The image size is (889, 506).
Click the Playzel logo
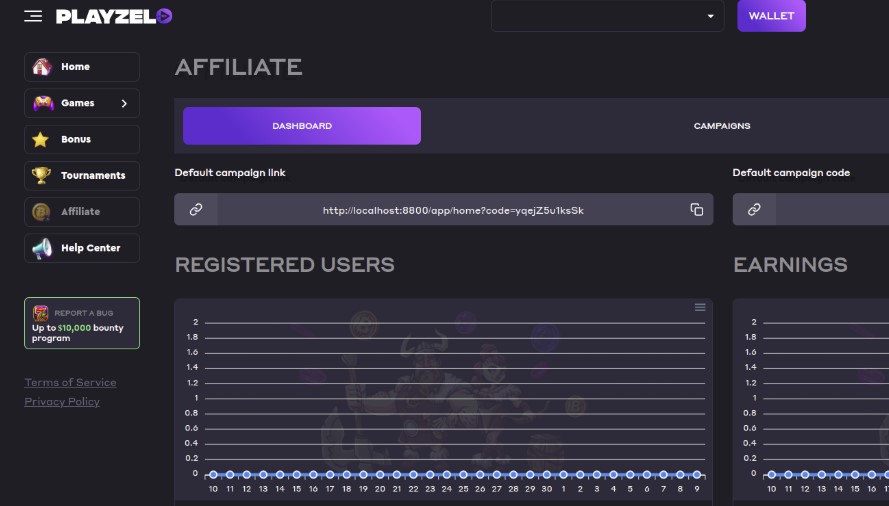click(114, 16)
